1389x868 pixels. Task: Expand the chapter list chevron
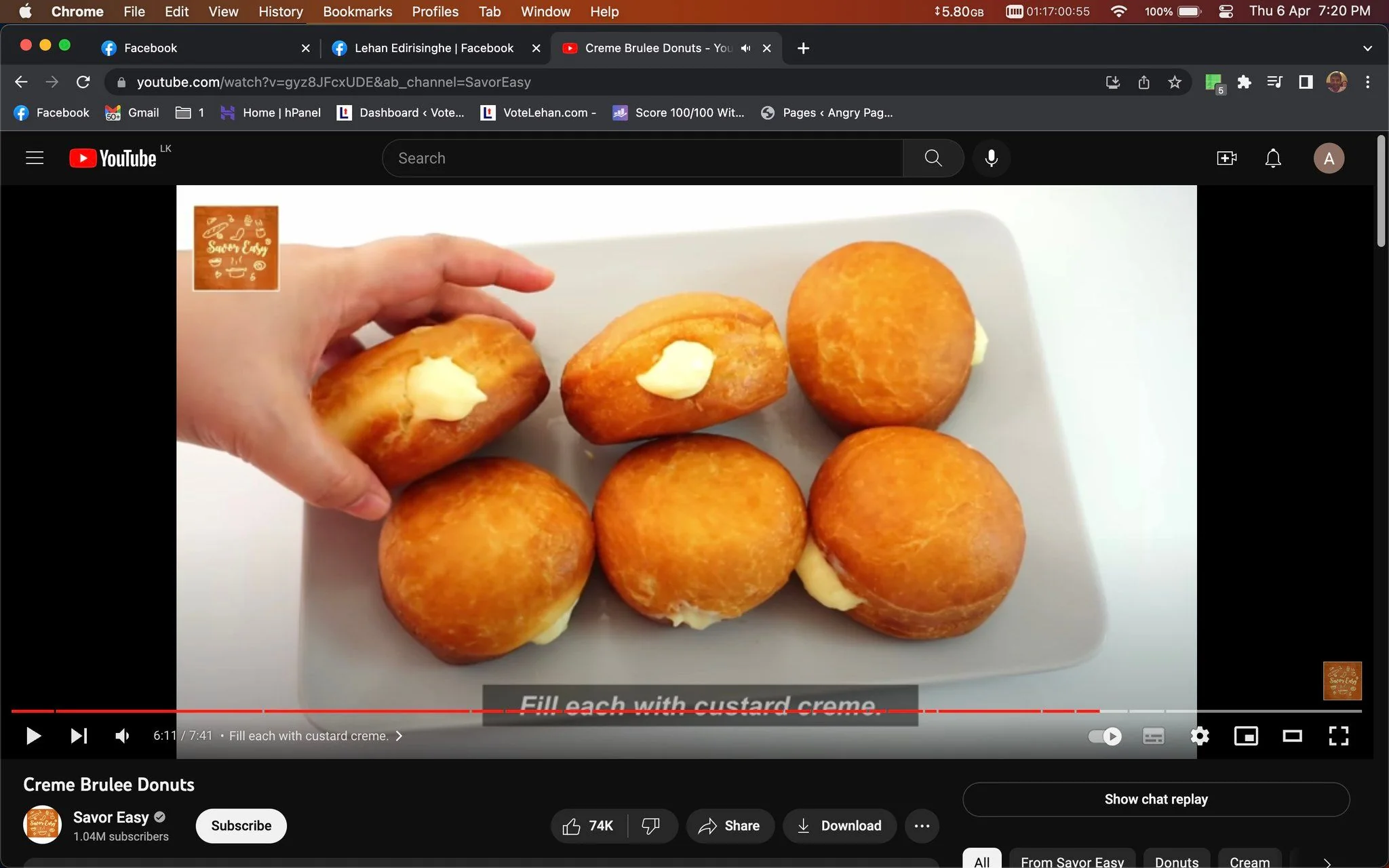399,736
